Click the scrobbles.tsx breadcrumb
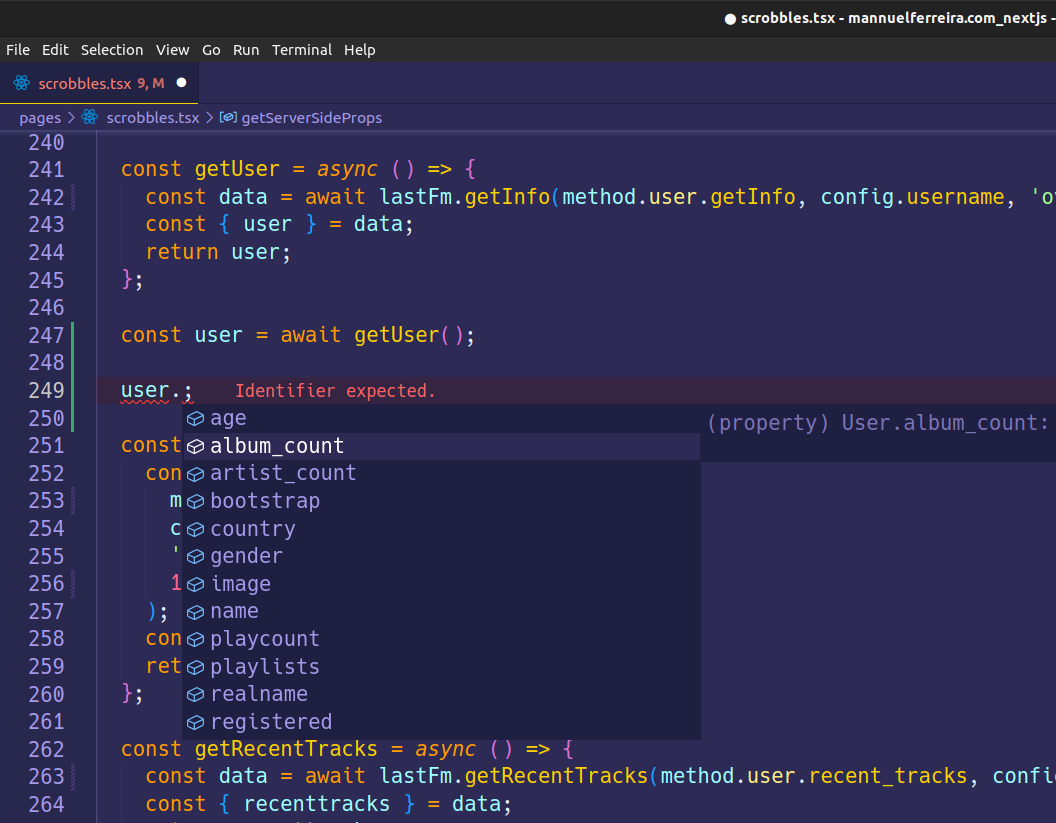The image size is (1056, 823). tap(153, 118)
